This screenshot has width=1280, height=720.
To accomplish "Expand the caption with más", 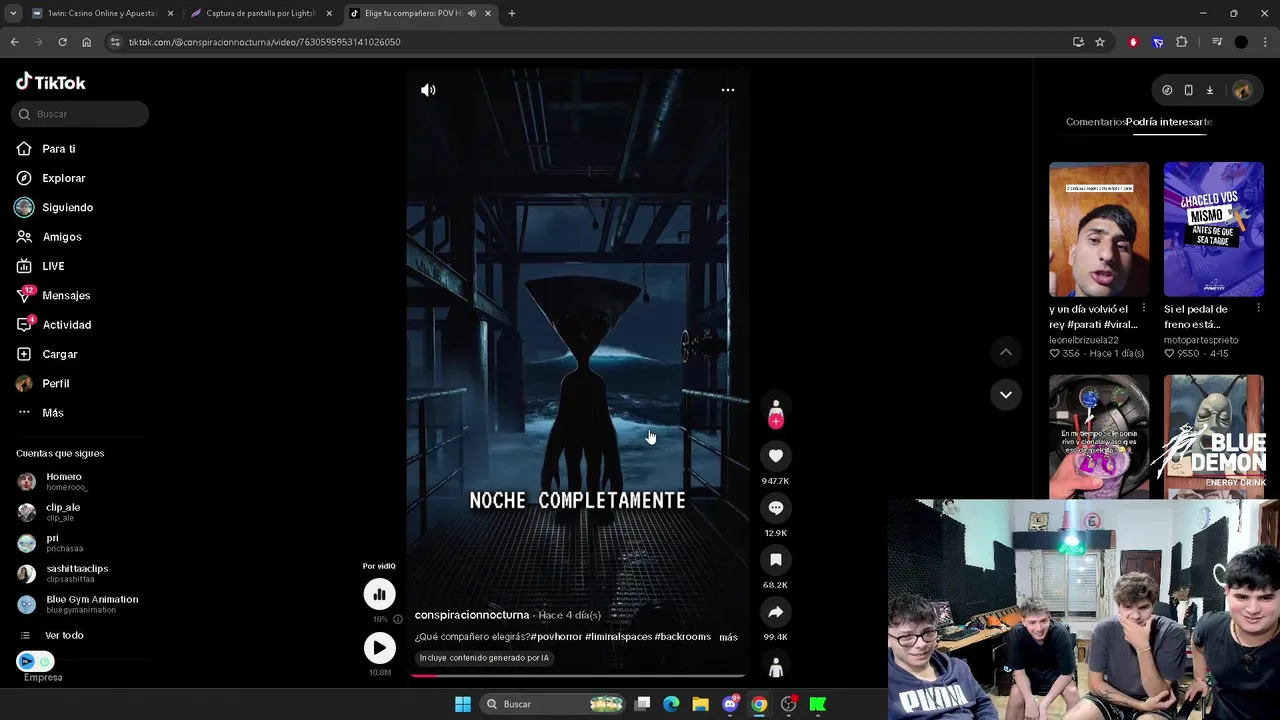I will [728, 637].
